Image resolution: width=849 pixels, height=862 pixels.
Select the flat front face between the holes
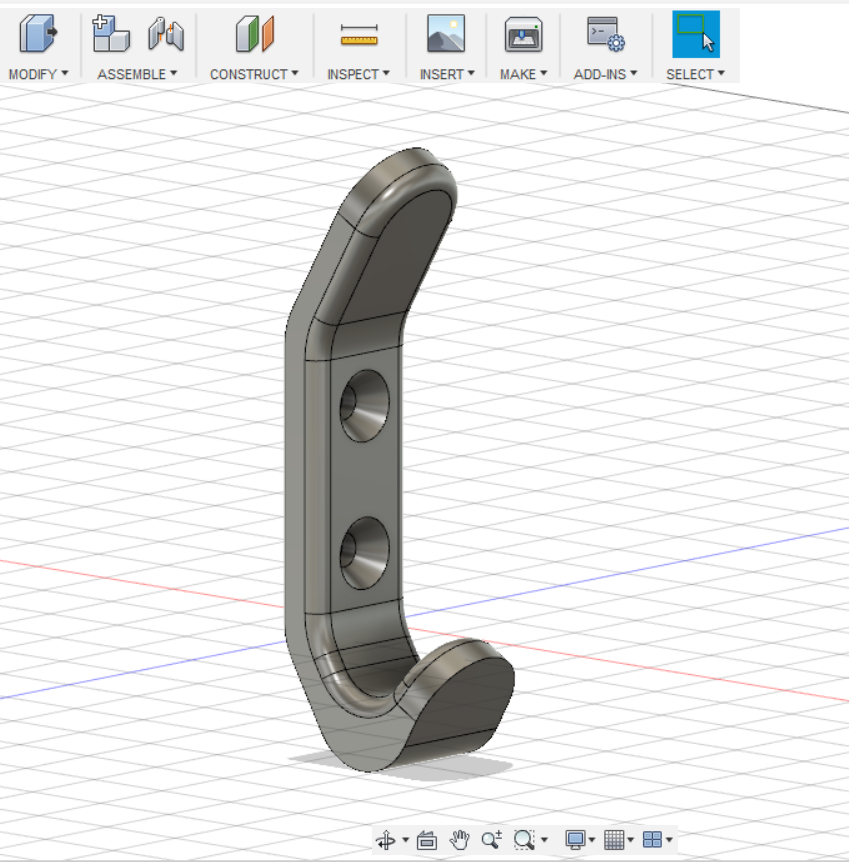(x=366, y=479)
